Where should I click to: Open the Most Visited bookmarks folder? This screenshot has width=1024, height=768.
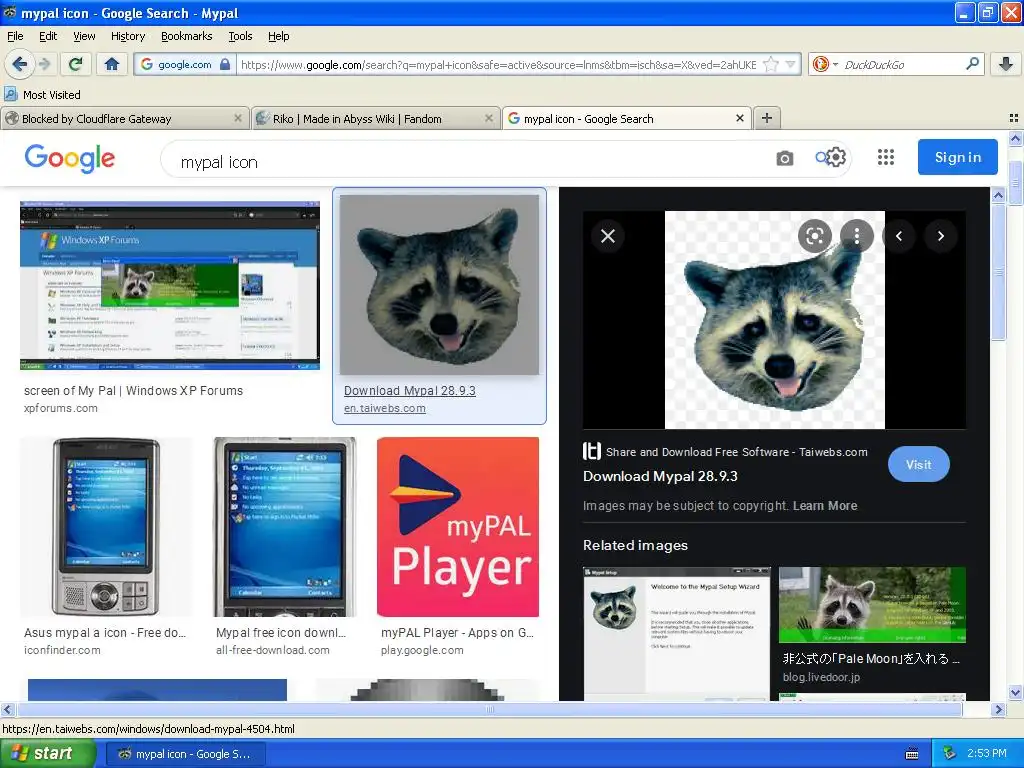tap(43, 95)
